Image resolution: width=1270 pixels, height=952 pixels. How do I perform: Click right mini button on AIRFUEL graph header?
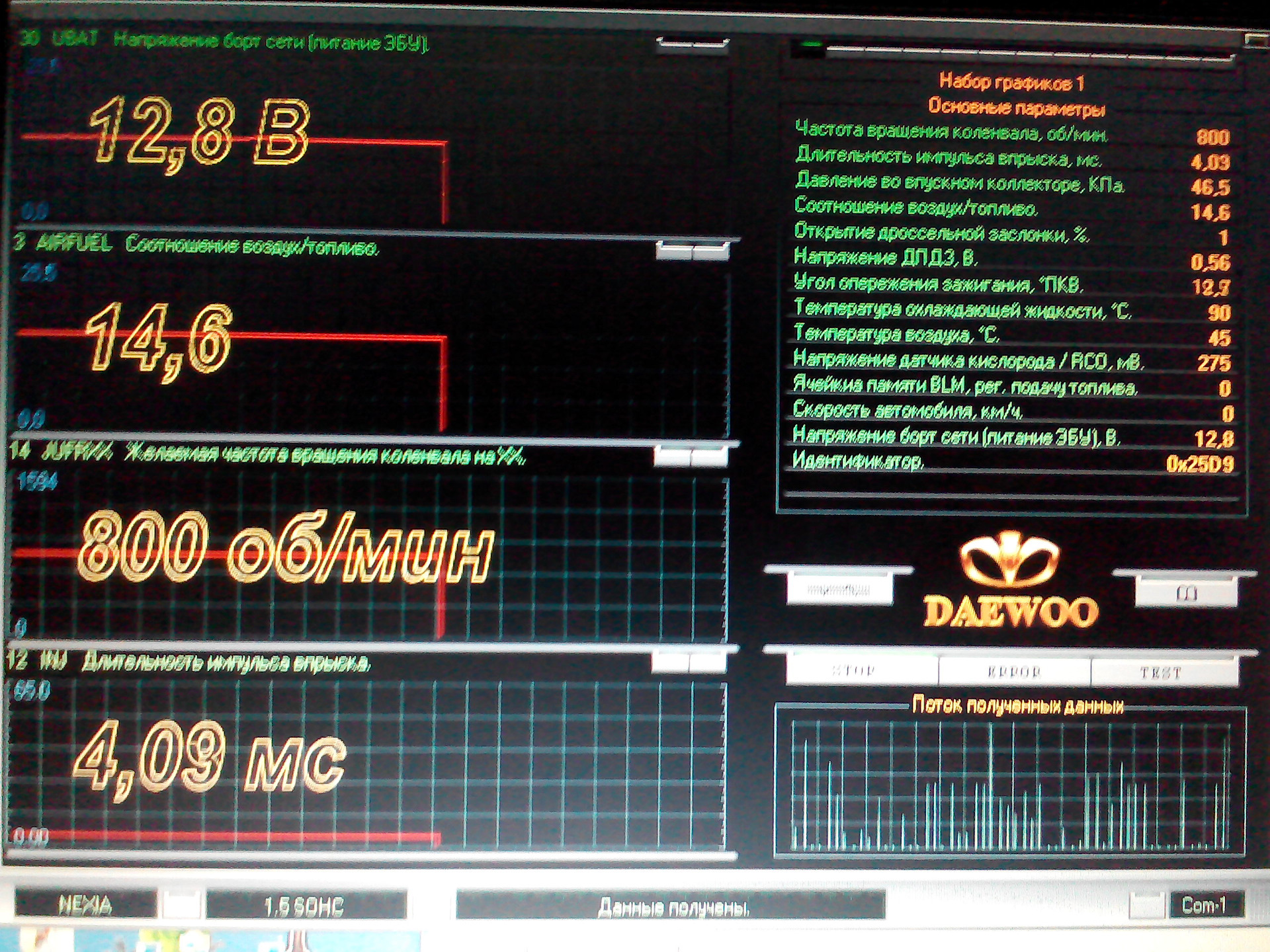(710, 251)
